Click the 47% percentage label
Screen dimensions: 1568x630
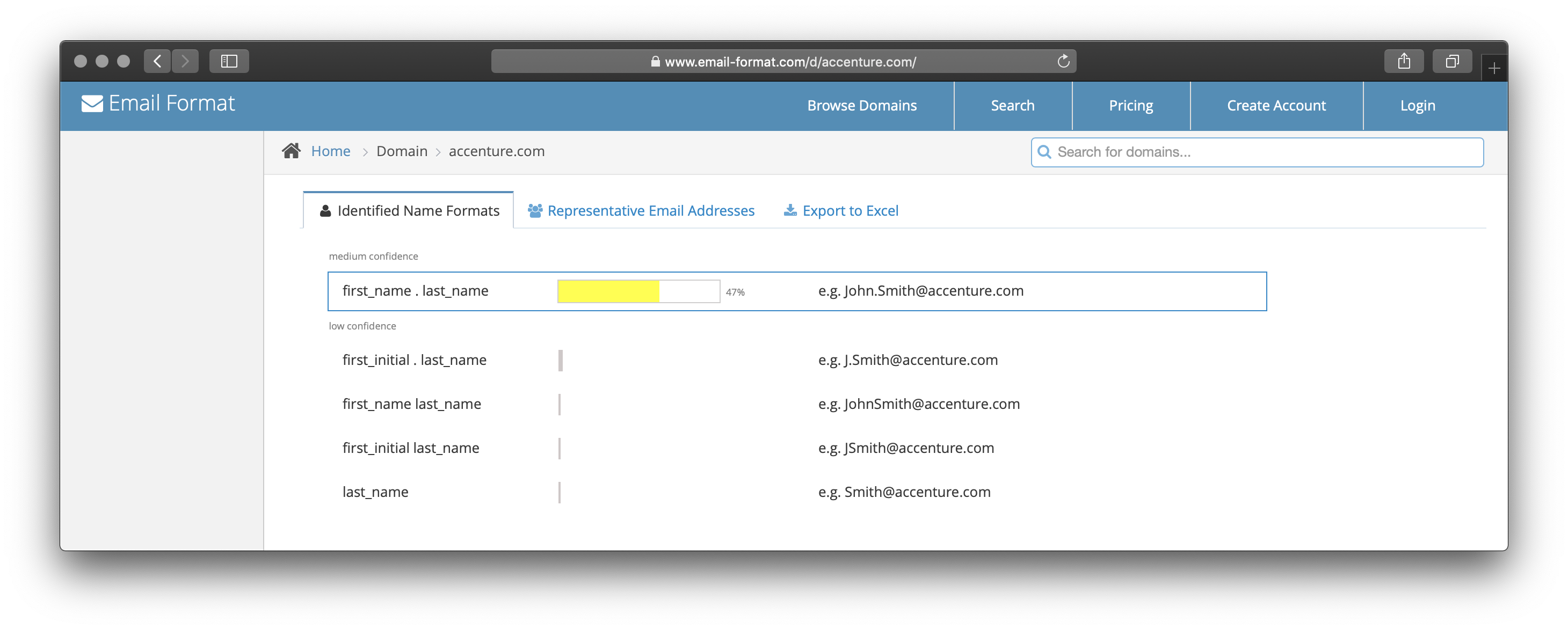[x=735, y=292]
